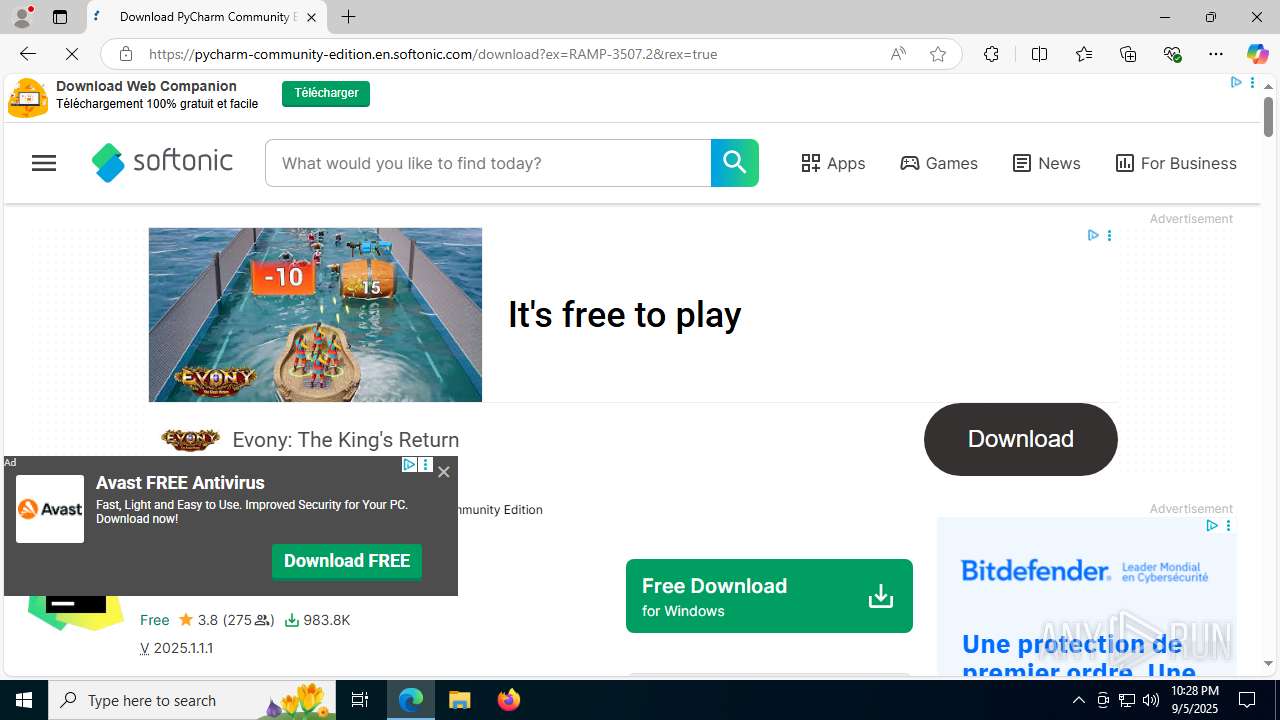
Task: Click AdChoices icon on top banner ad
Action: (x=1235, y=83)
